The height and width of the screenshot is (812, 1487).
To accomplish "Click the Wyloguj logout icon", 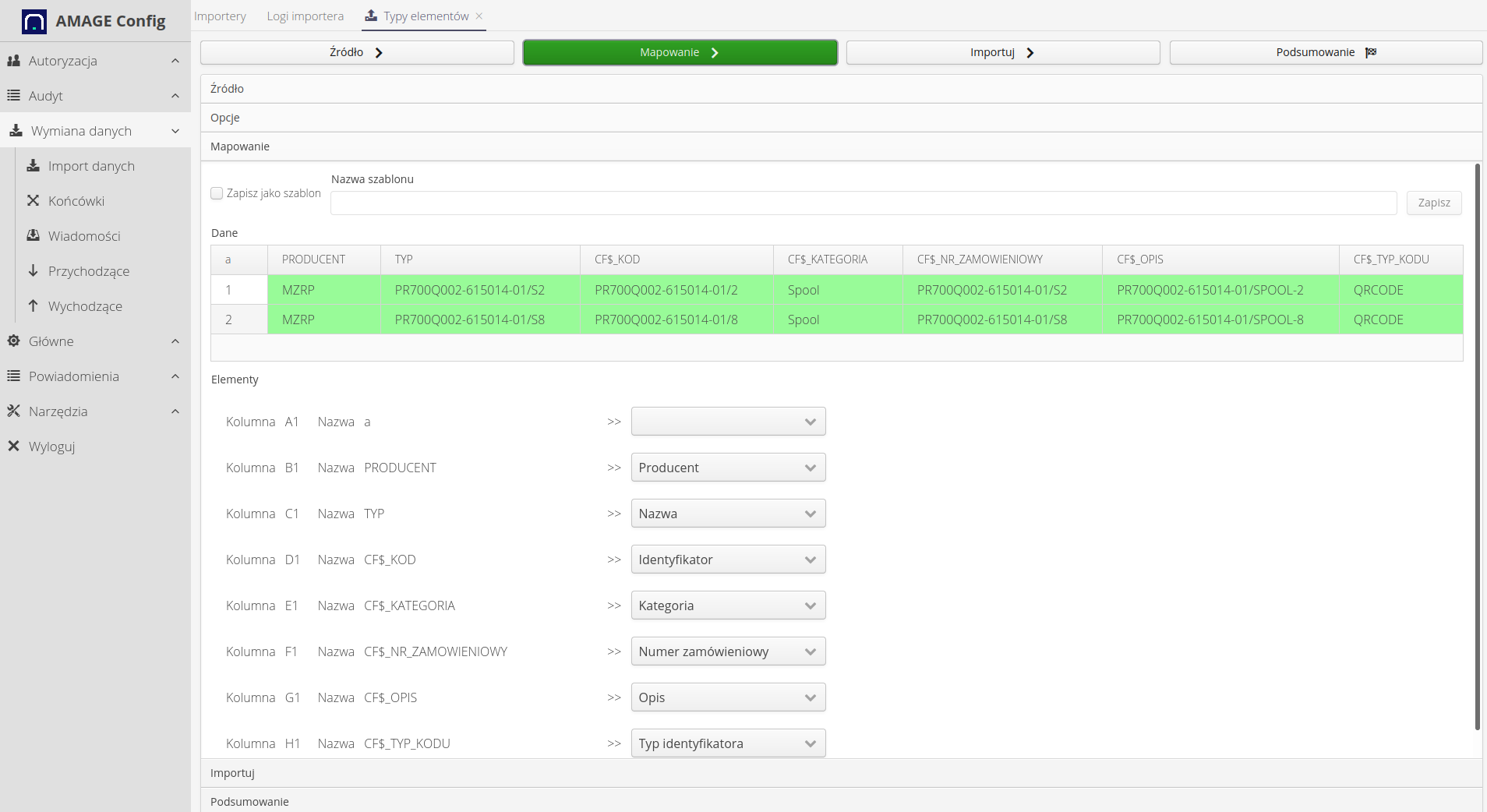I will point(13,446).
